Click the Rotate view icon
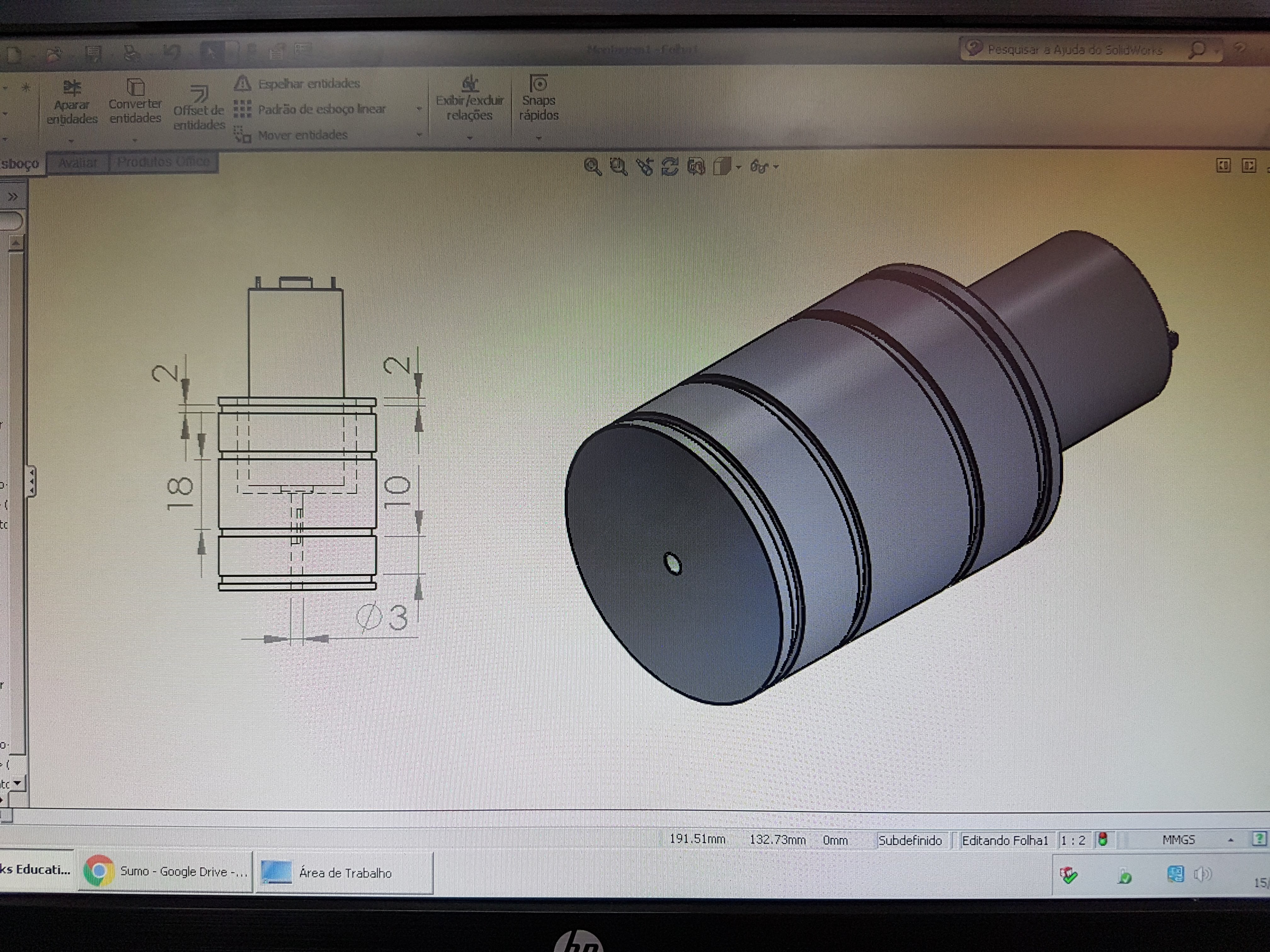 670,167
